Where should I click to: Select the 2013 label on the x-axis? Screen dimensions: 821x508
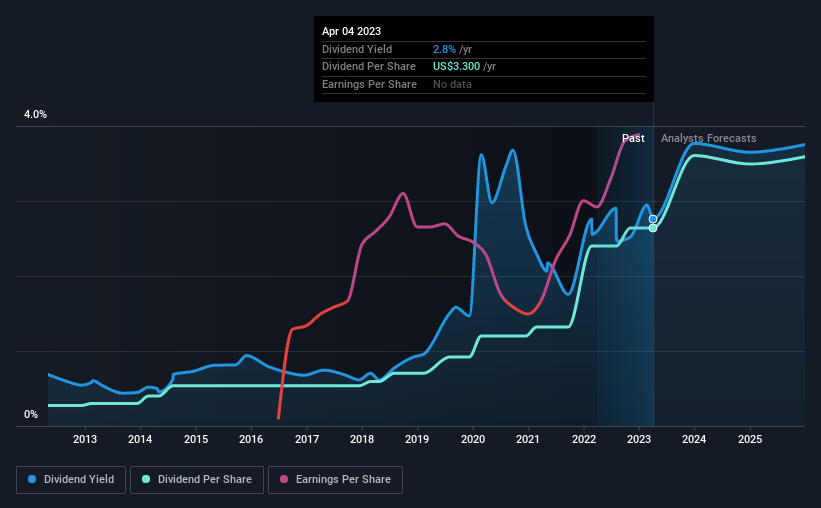[85, 439]
